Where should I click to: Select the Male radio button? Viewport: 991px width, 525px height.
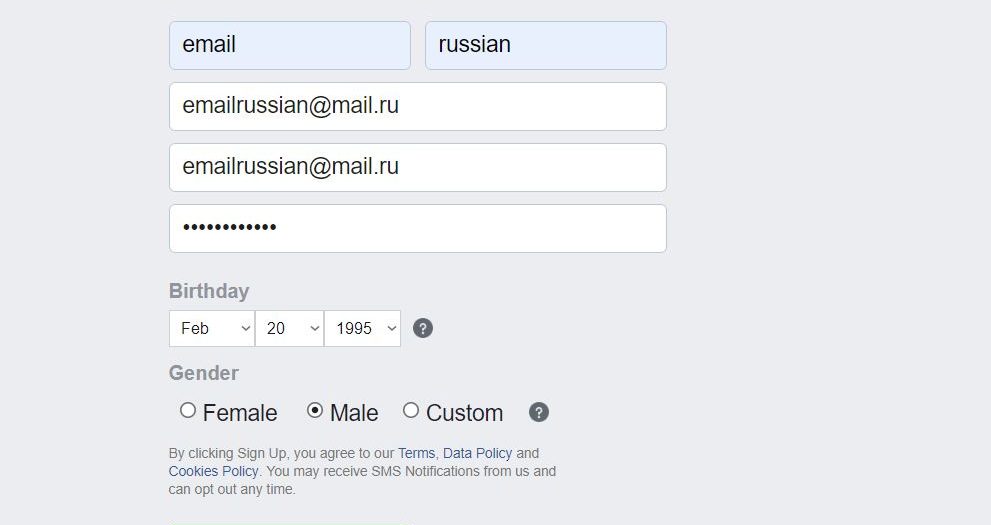[315, 411]
